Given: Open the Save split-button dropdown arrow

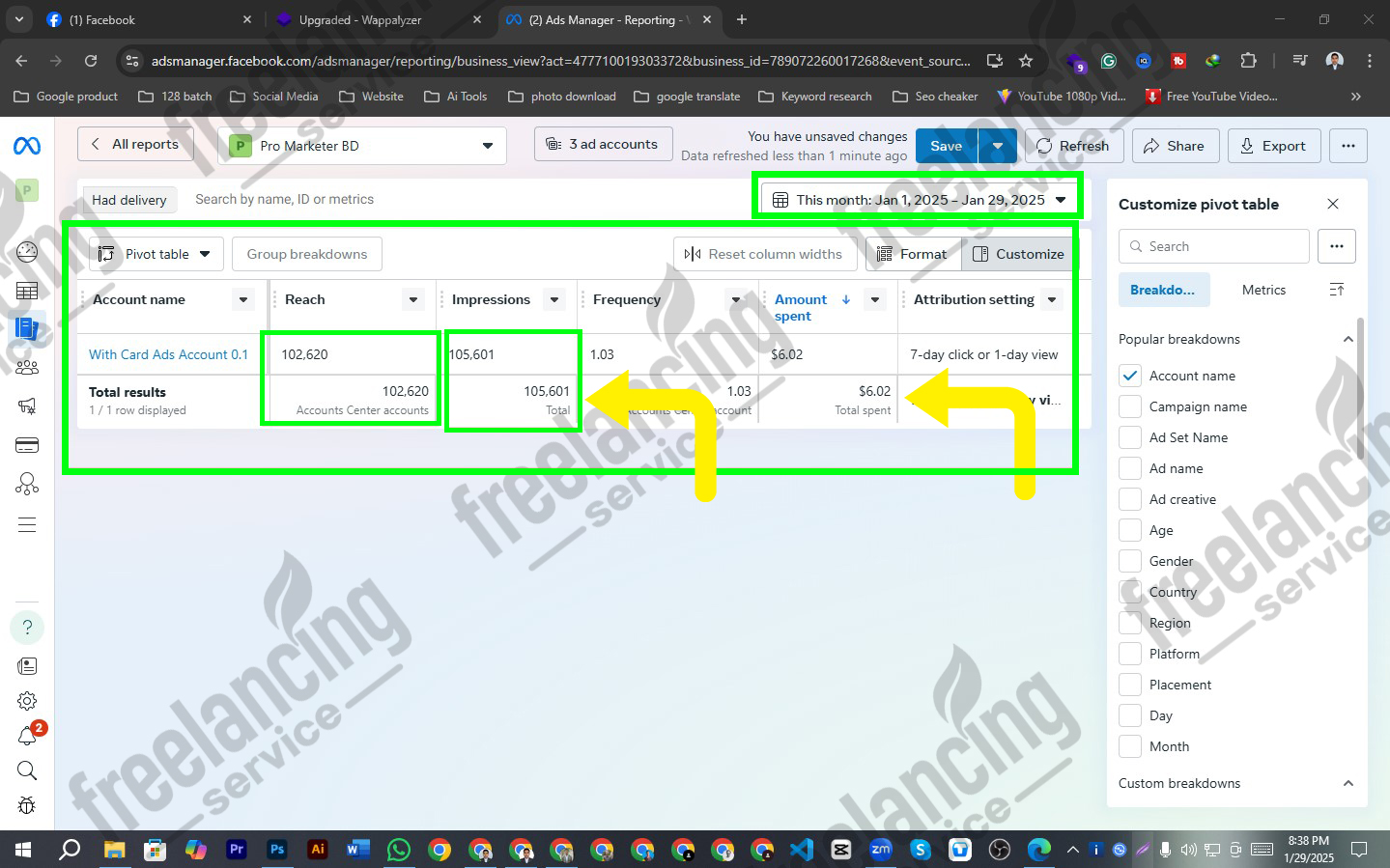Looking at the screenshot, I should pyautogui.click(x=997, y=146).
